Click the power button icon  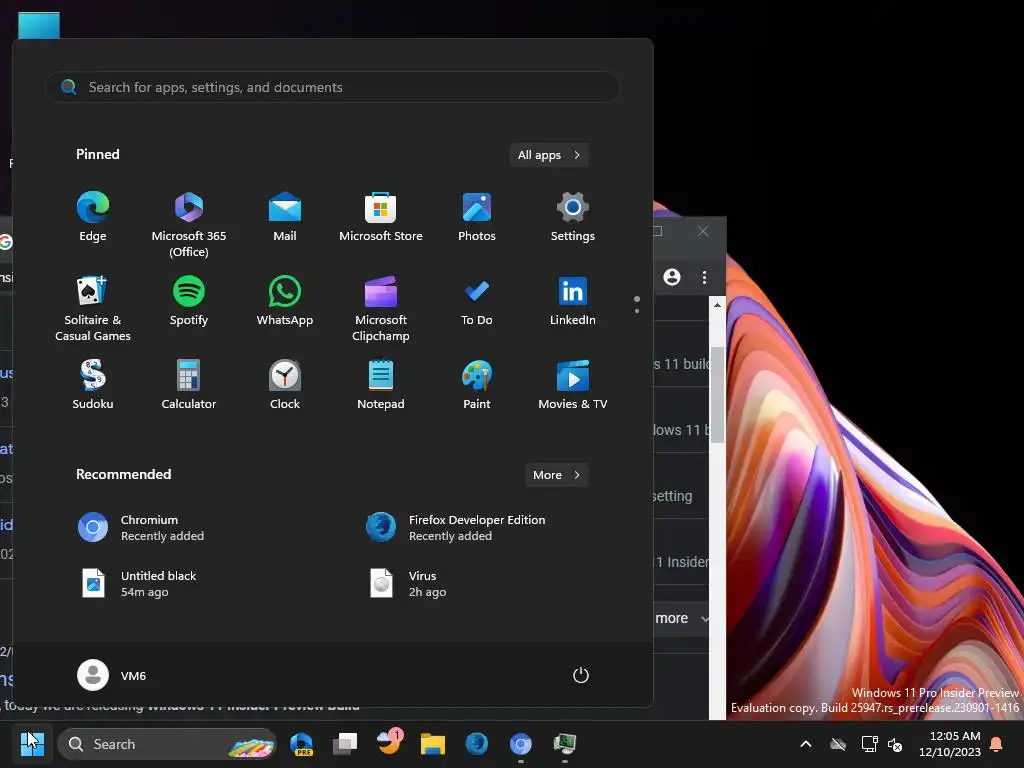581,675
